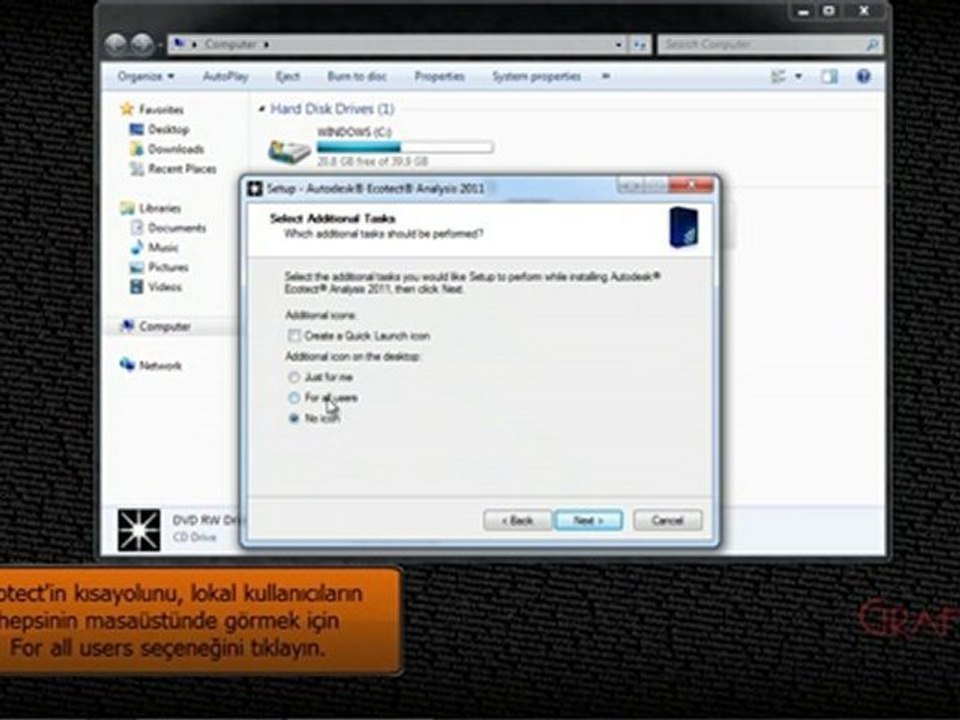Click AutoPlay in Explorer toolbar
The height and width of the screenshot is (720, 960).
225,77
